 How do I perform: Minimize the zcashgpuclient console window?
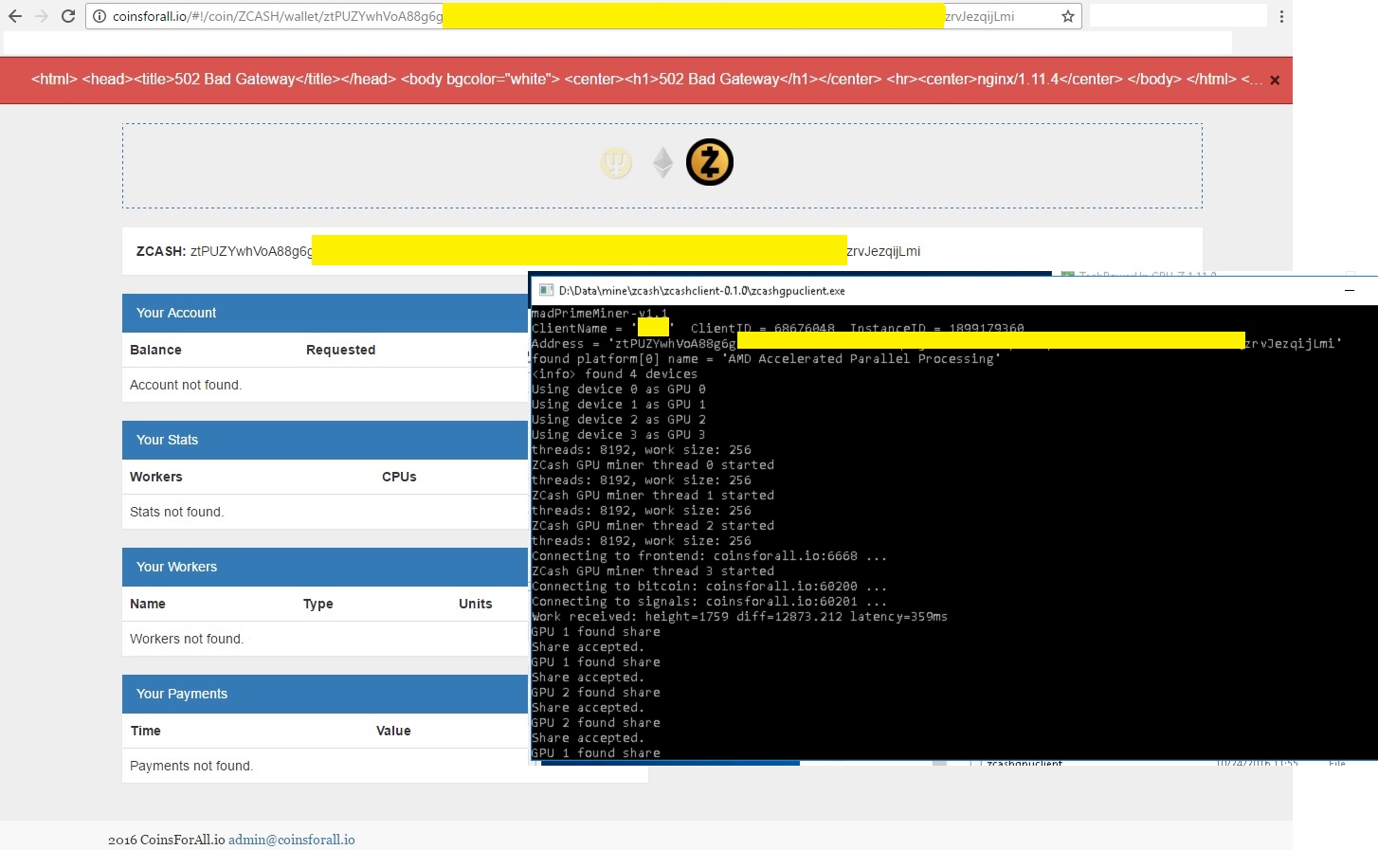tap(1350, 291)
